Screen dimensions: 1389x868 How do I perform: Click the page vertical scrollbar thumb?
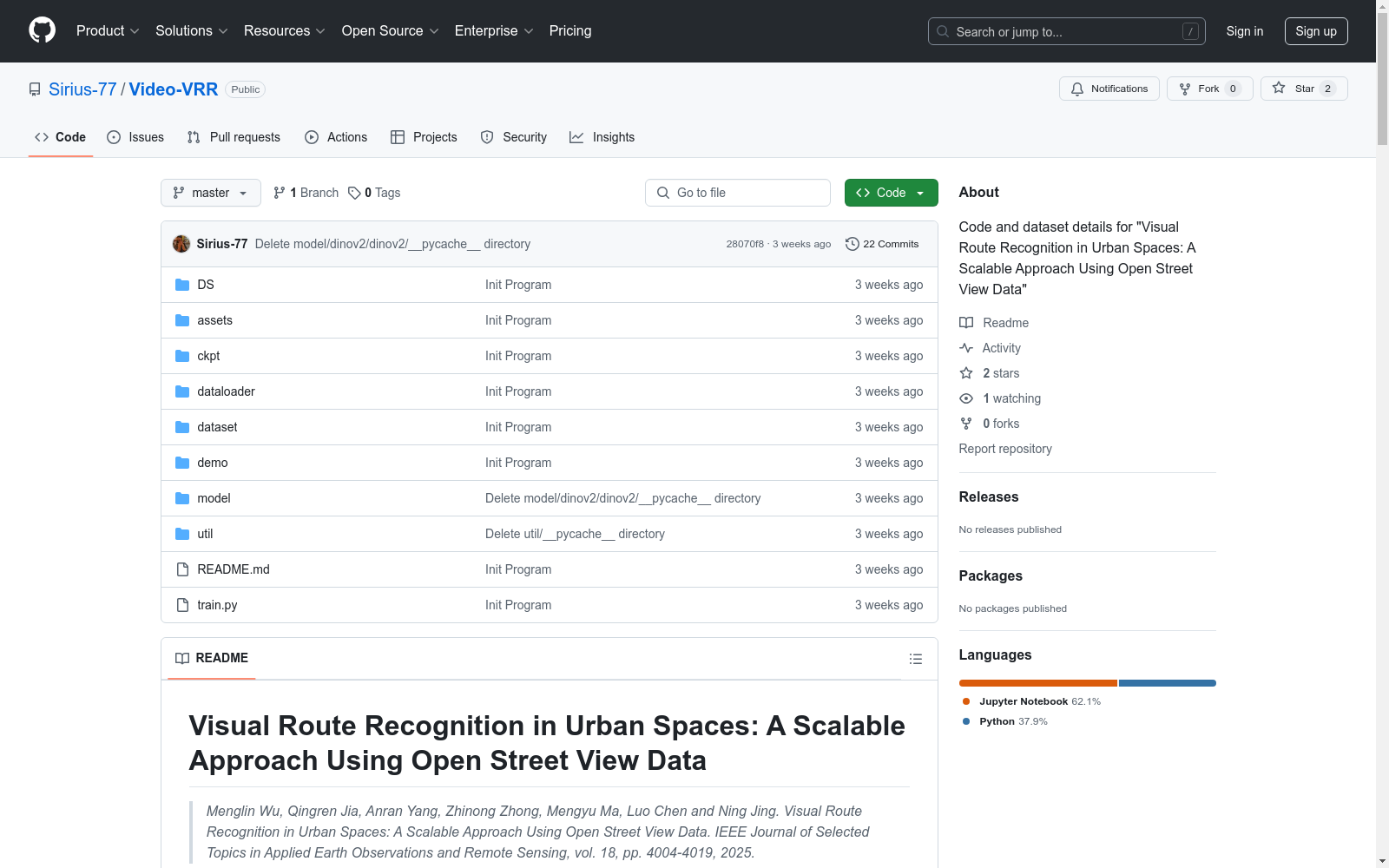(x=1382, y=78)
